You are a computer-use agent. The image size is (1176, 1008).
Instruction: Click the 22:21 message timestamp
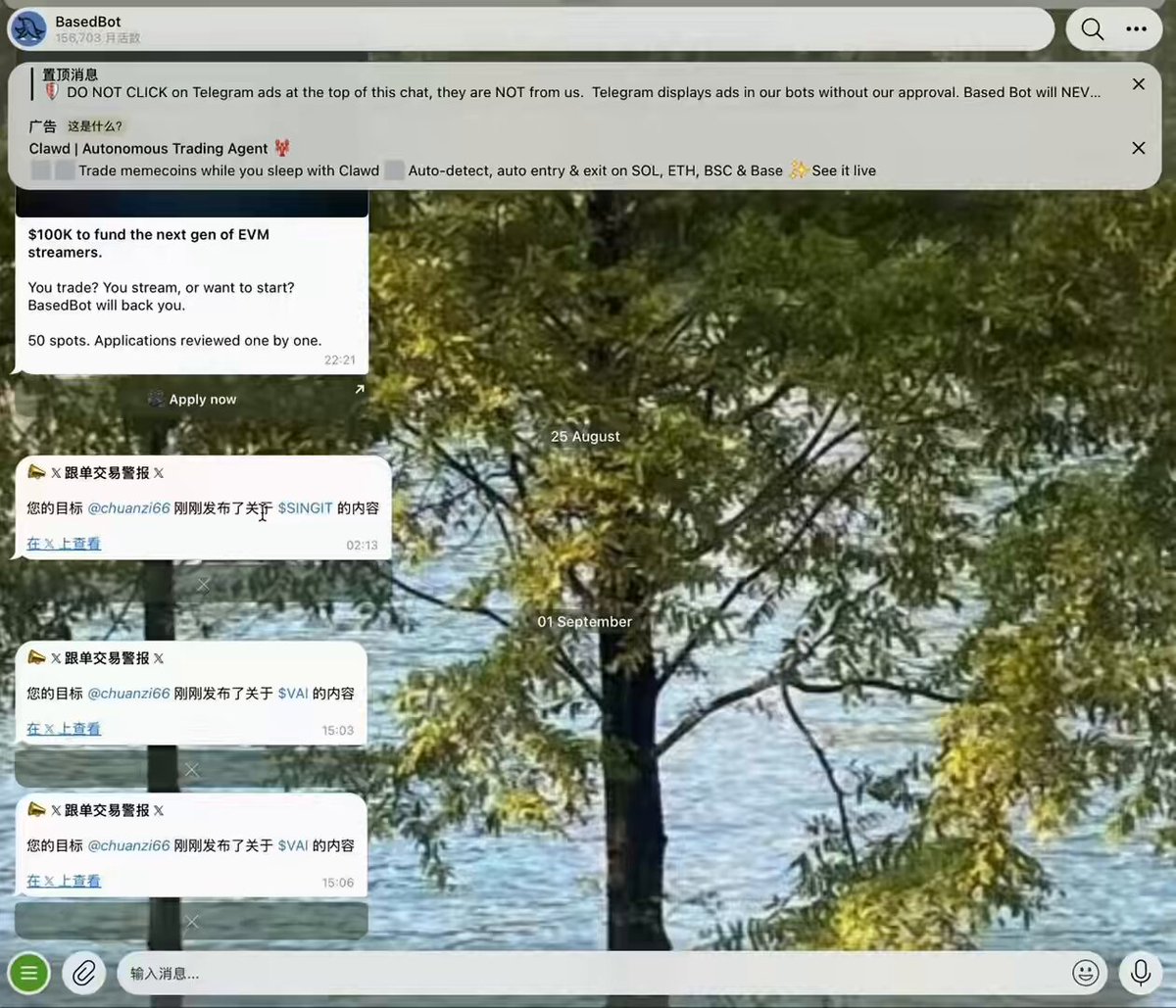[340, 360]
